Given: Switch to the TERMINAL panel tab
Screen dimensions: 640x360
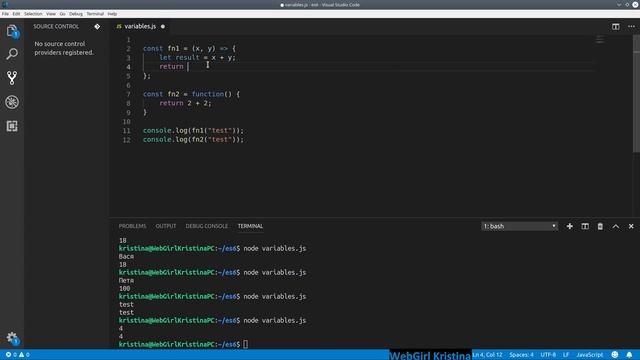Looking at the screenshot, I should [250, 226].
